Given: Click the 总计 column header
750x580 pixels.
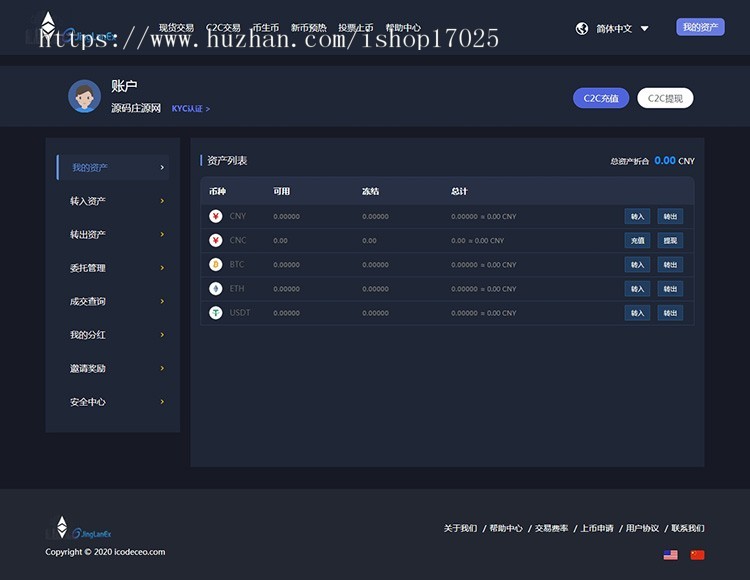Looking at the screenshot, I should coord(459,191).
